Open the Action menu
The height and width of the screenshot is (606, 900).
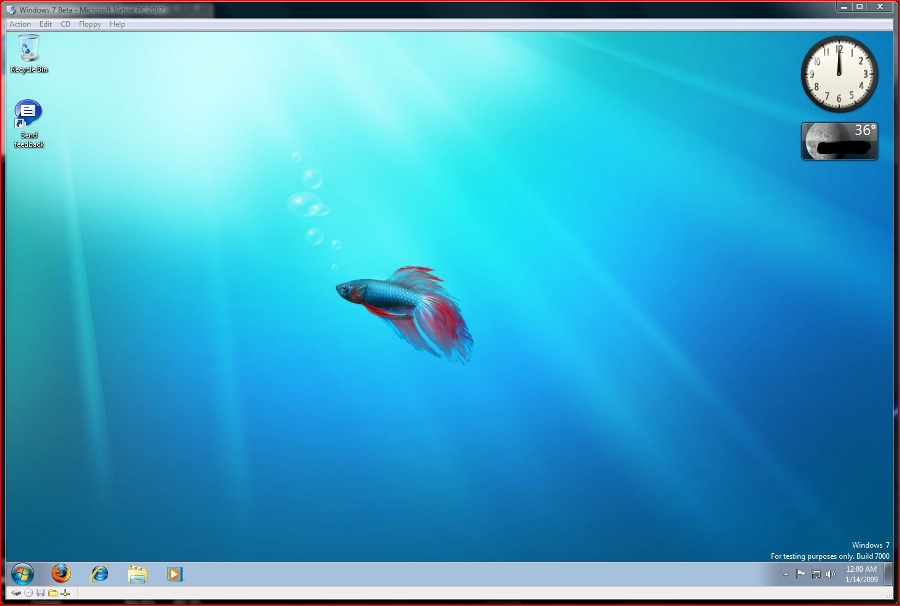coord(20,24)
